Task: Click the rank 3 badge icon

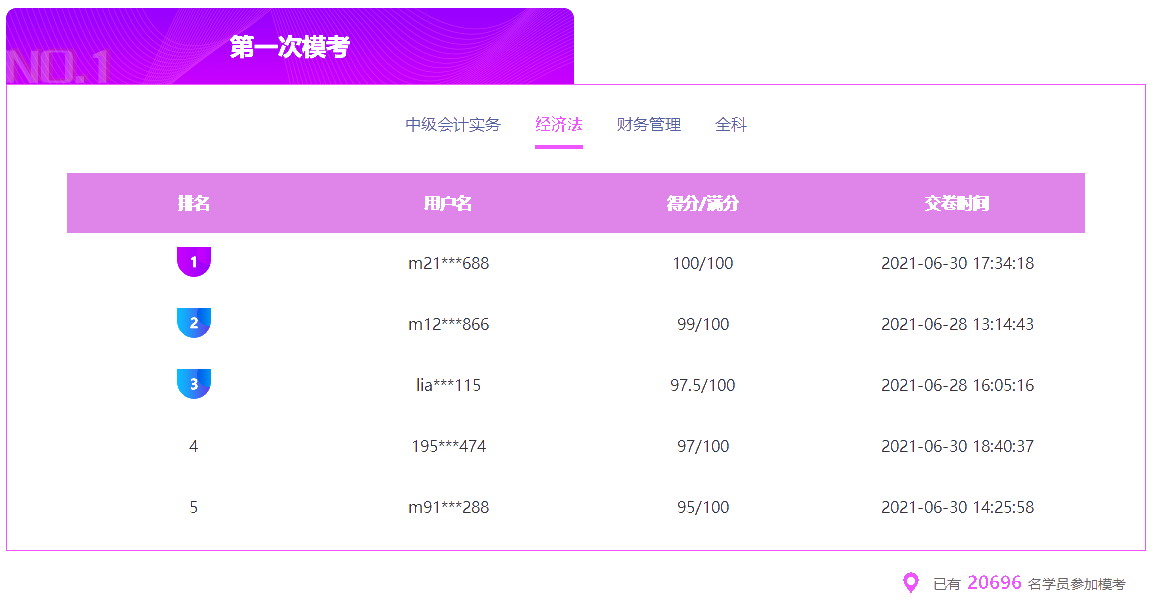Action: pos(194,384)
